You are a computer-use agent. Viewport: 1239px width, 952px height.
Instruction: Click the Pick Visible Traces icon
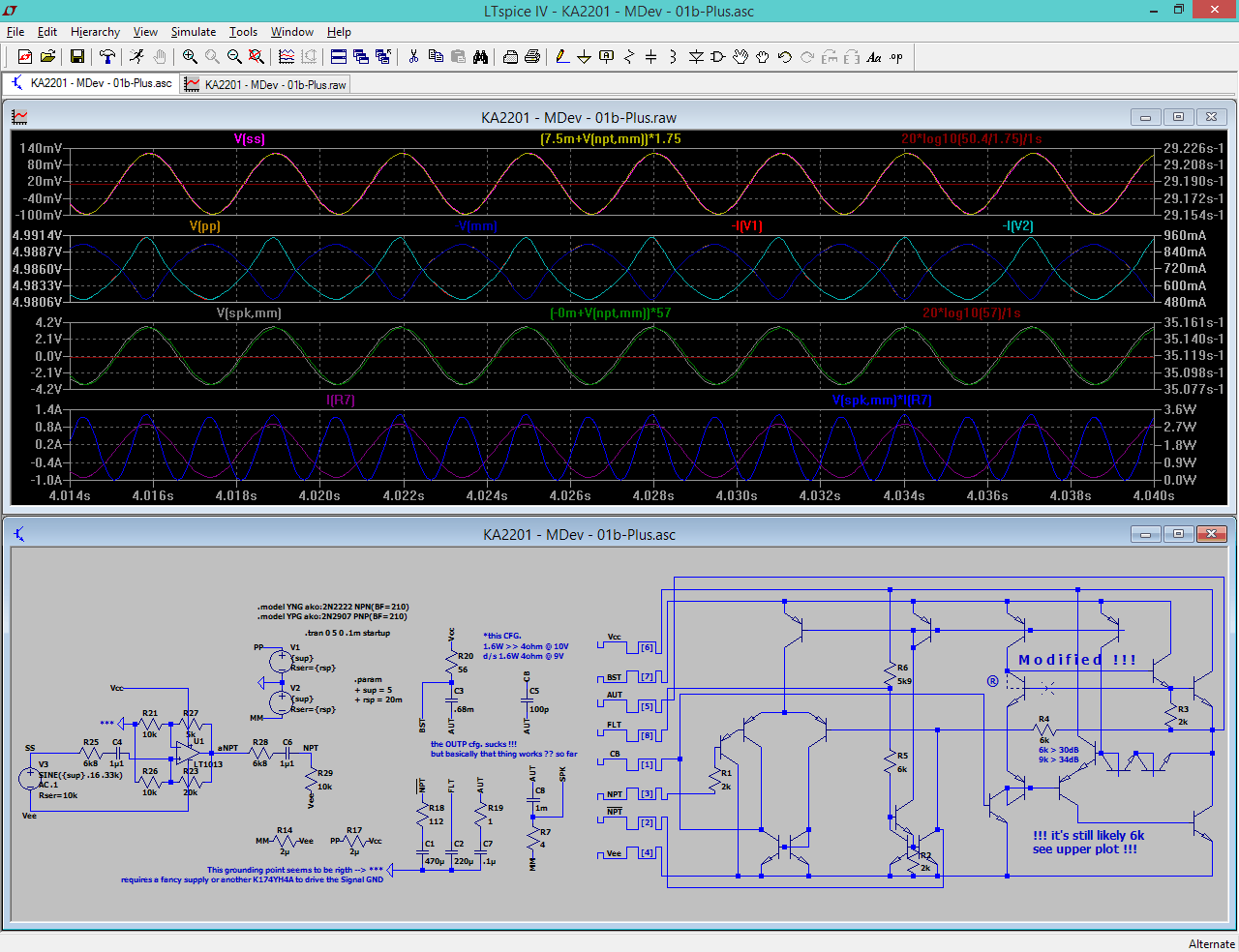[x=287, y=57]
